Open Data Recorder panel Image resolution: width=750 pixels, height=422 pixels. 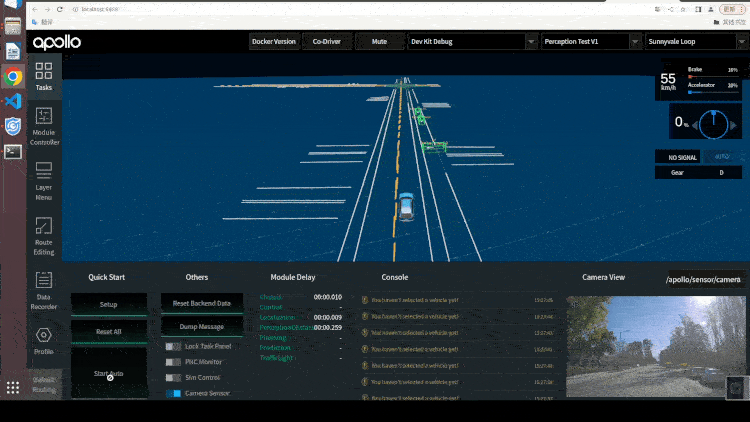[x=44, y=291]
